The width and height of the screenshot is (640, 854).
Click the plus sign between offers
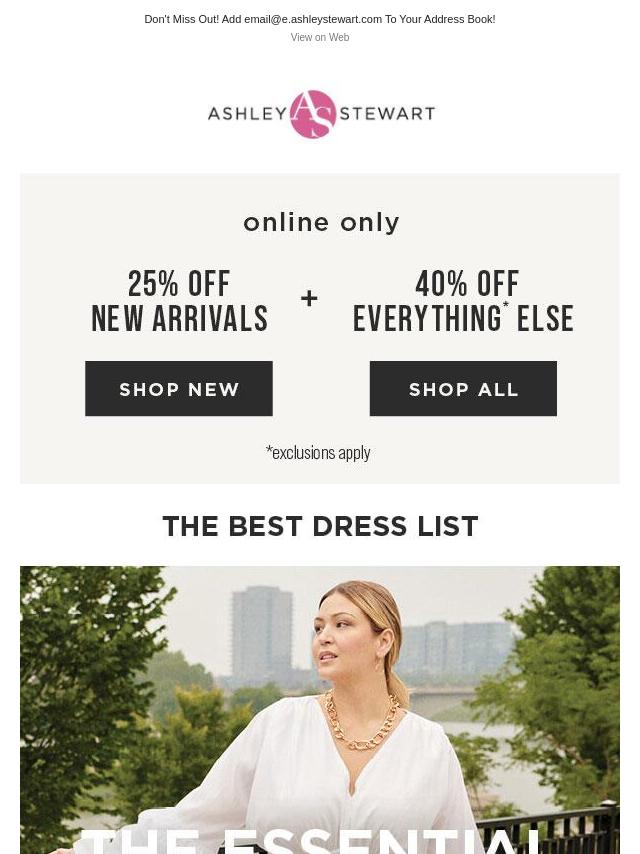[x=309, y=298]
